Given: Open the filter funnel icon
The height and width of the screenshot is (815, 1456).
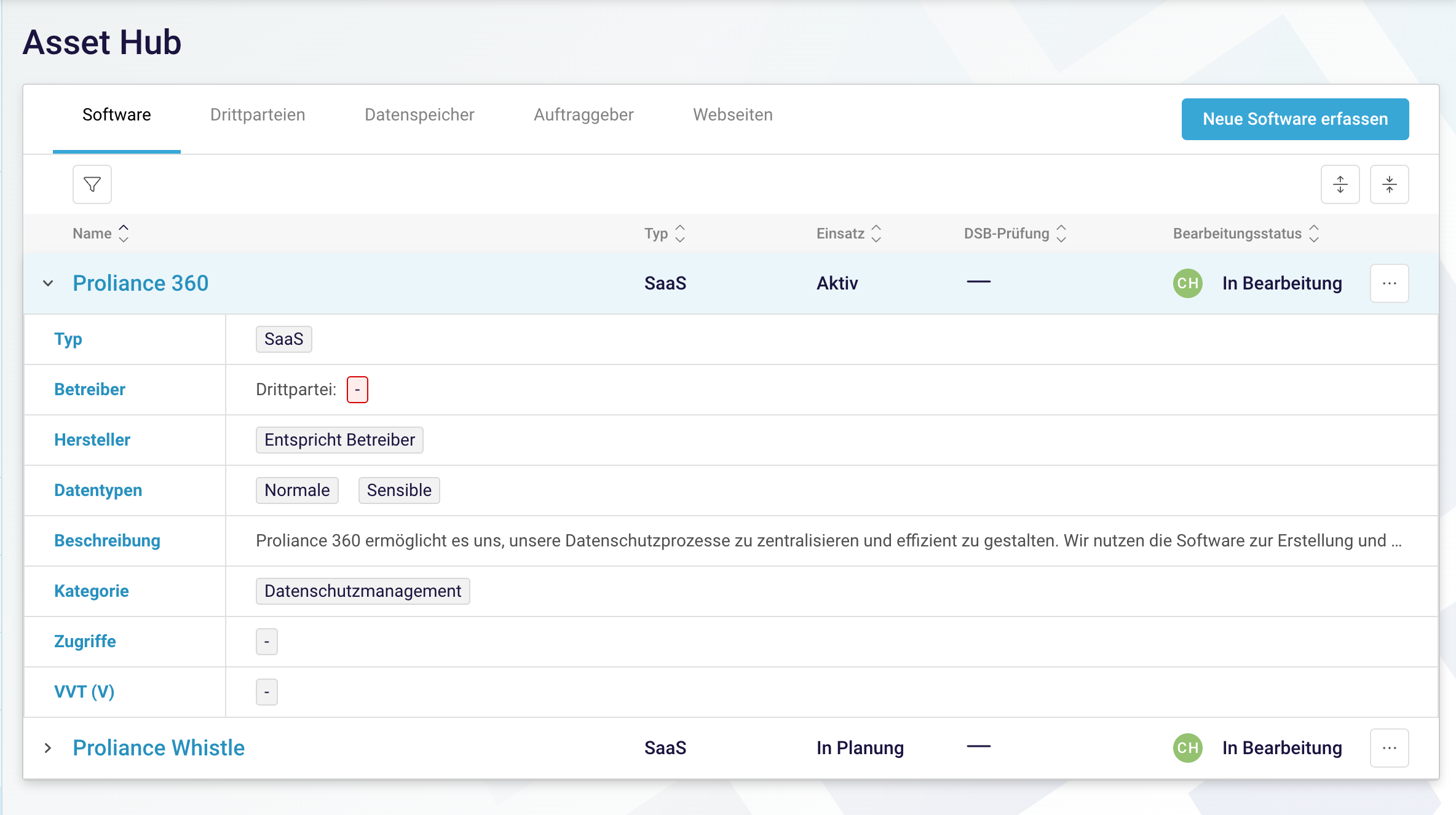Looking at the screenshot, I should point(92,184).
